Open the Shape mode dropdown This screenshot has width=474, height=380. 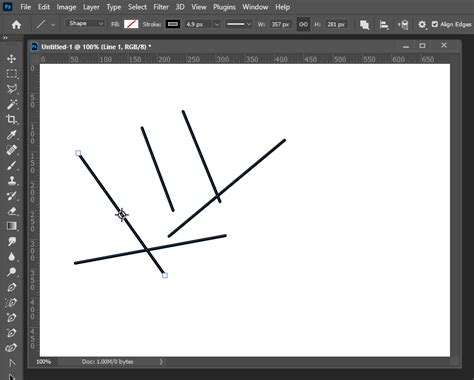point(85,24)
